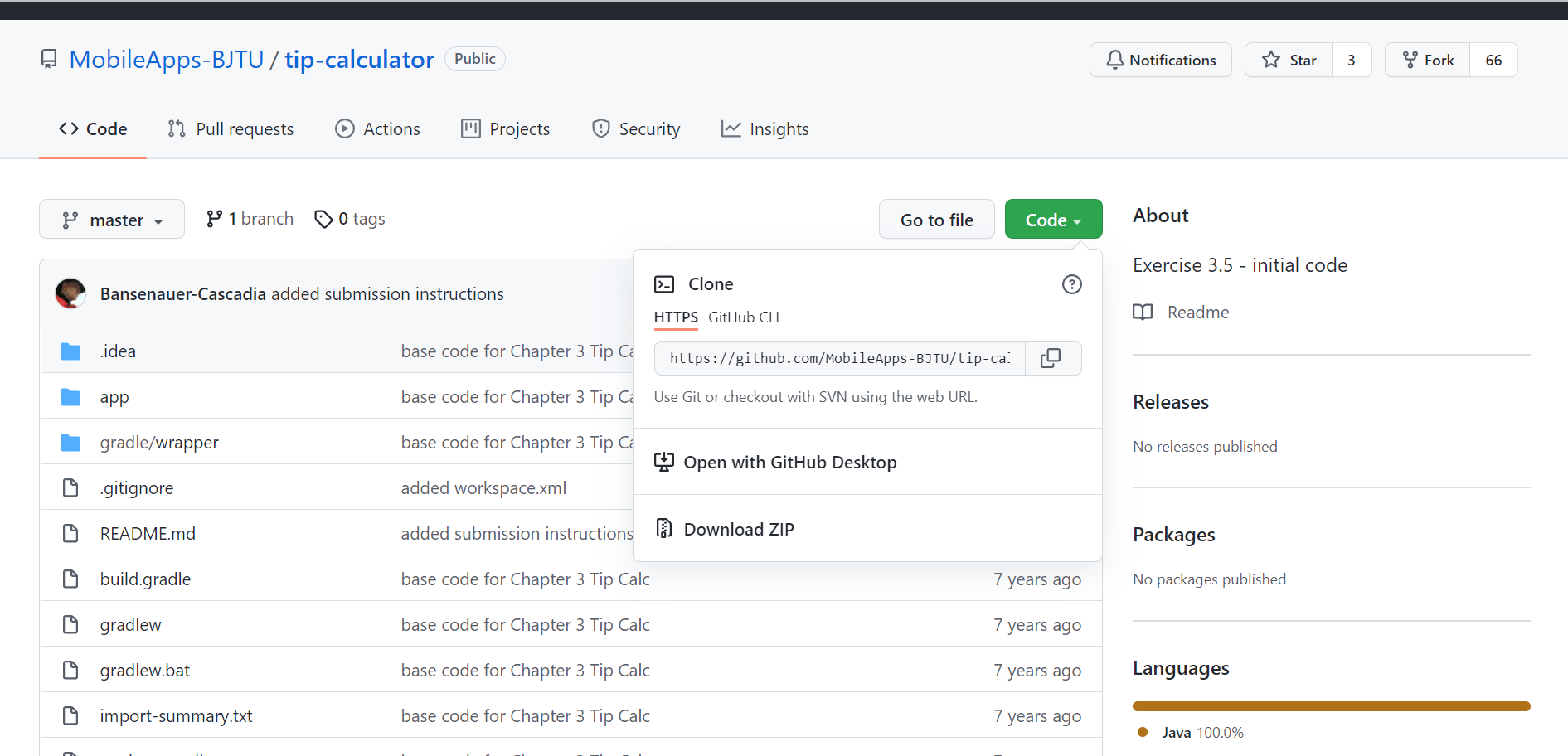The width and height of the screenshot is (1568, 756).
Task: Click the file icon next to build.gradle
Action: coord(70,579)
